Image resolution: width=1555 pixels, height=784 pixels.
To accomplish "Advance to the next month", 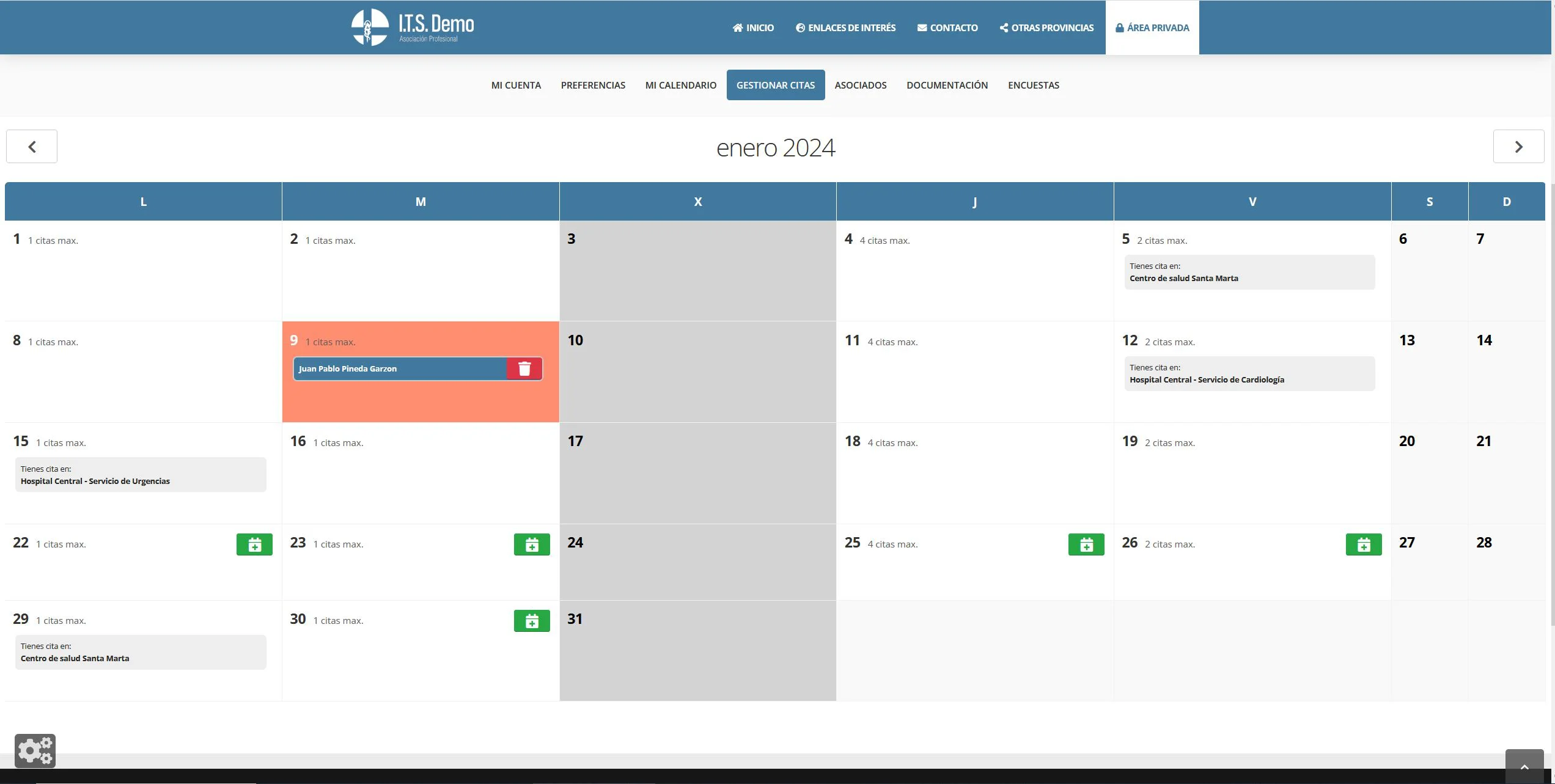I will click(x=1518, y=147).
